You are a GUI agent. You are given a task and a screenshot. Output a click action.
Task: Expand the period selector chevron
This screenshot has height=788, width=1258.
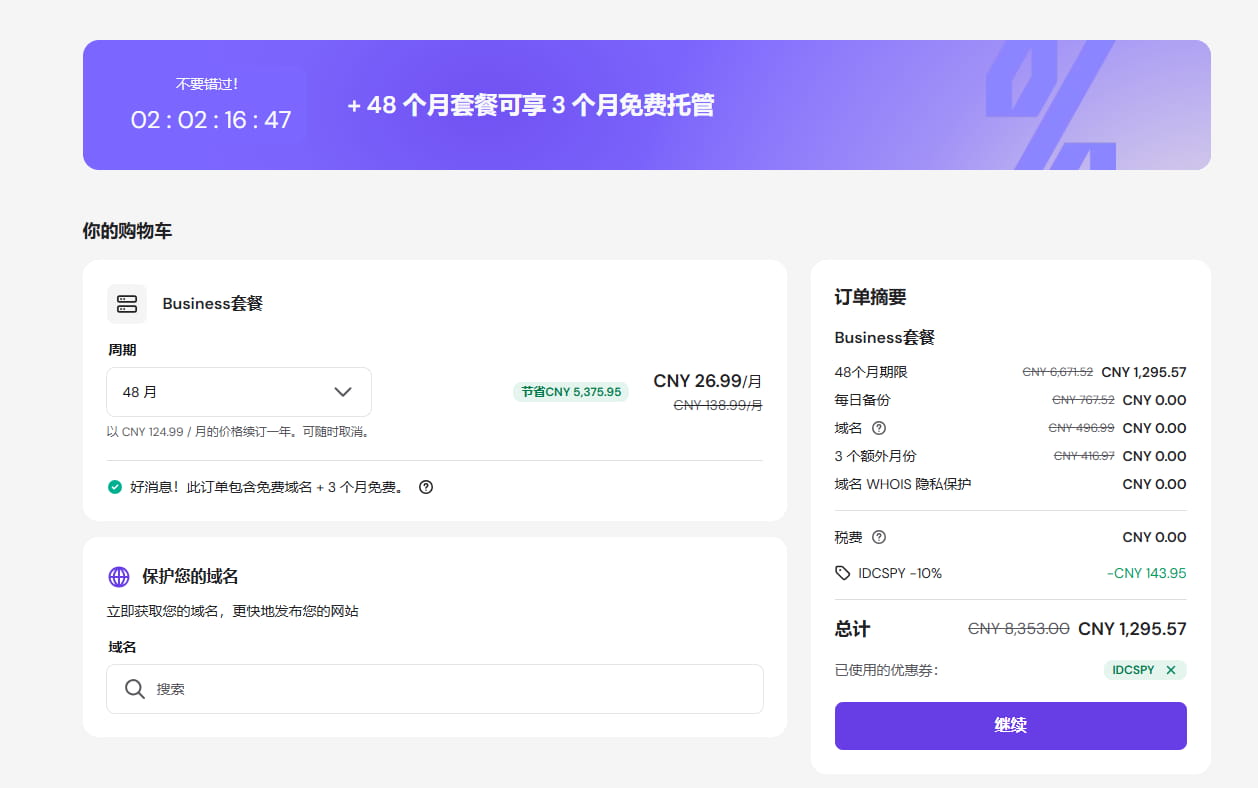click(344, 391)
